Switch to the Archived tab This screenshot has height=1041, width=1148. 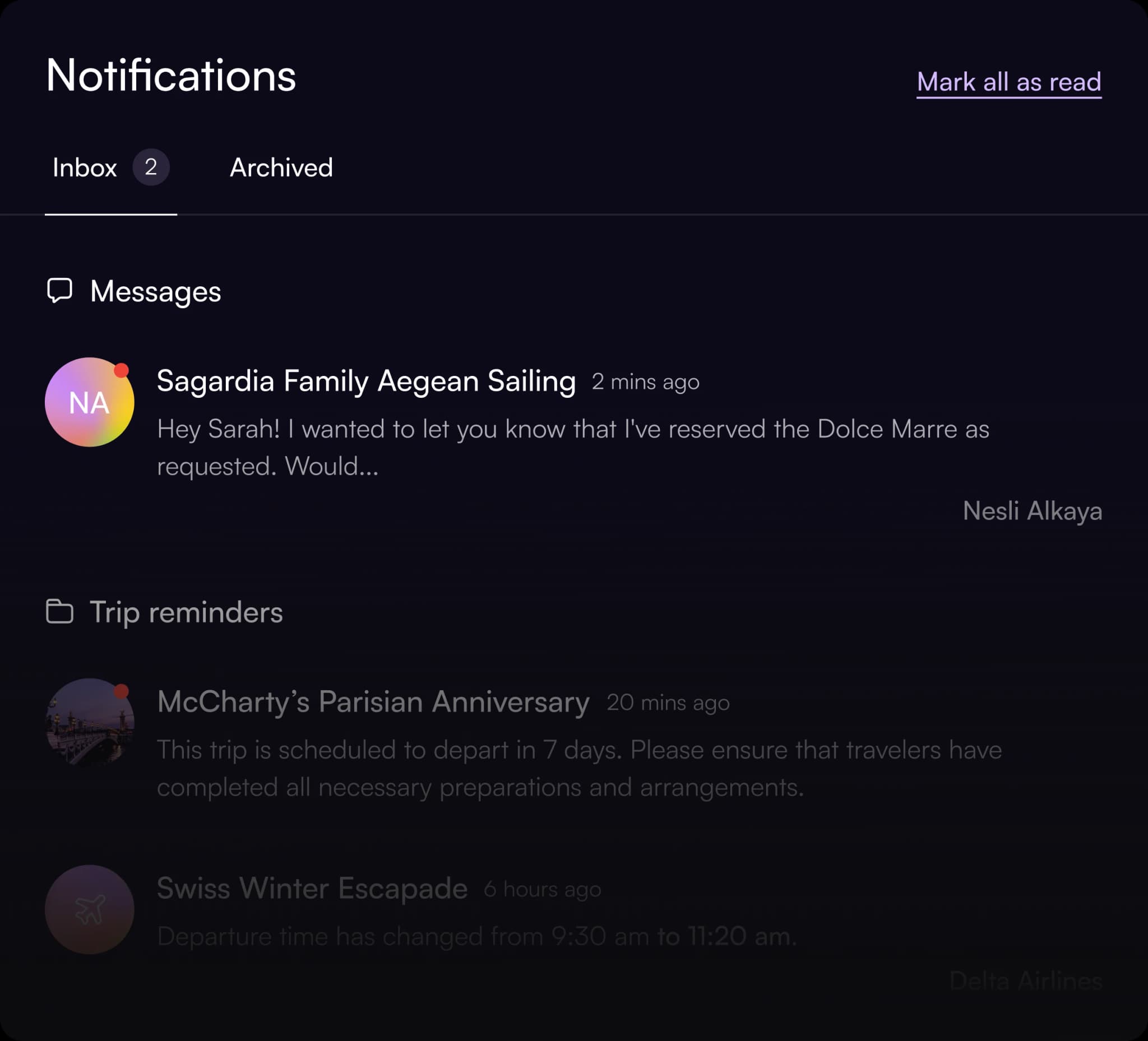click(x=281, y=168)
